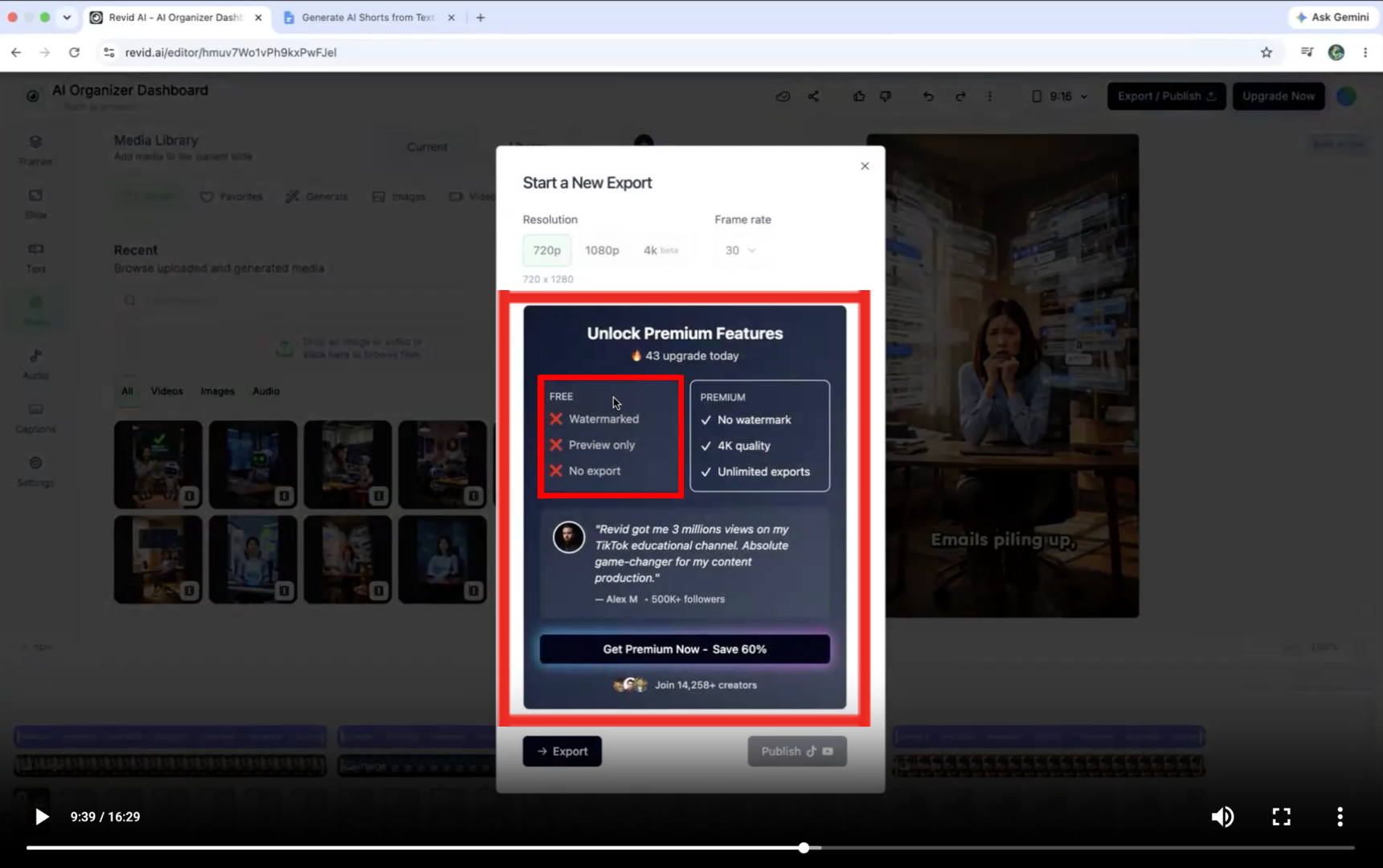Click the user avatar in editor header
Viewport: 1383px width, 868px height.
click(x=1346, y=96)
